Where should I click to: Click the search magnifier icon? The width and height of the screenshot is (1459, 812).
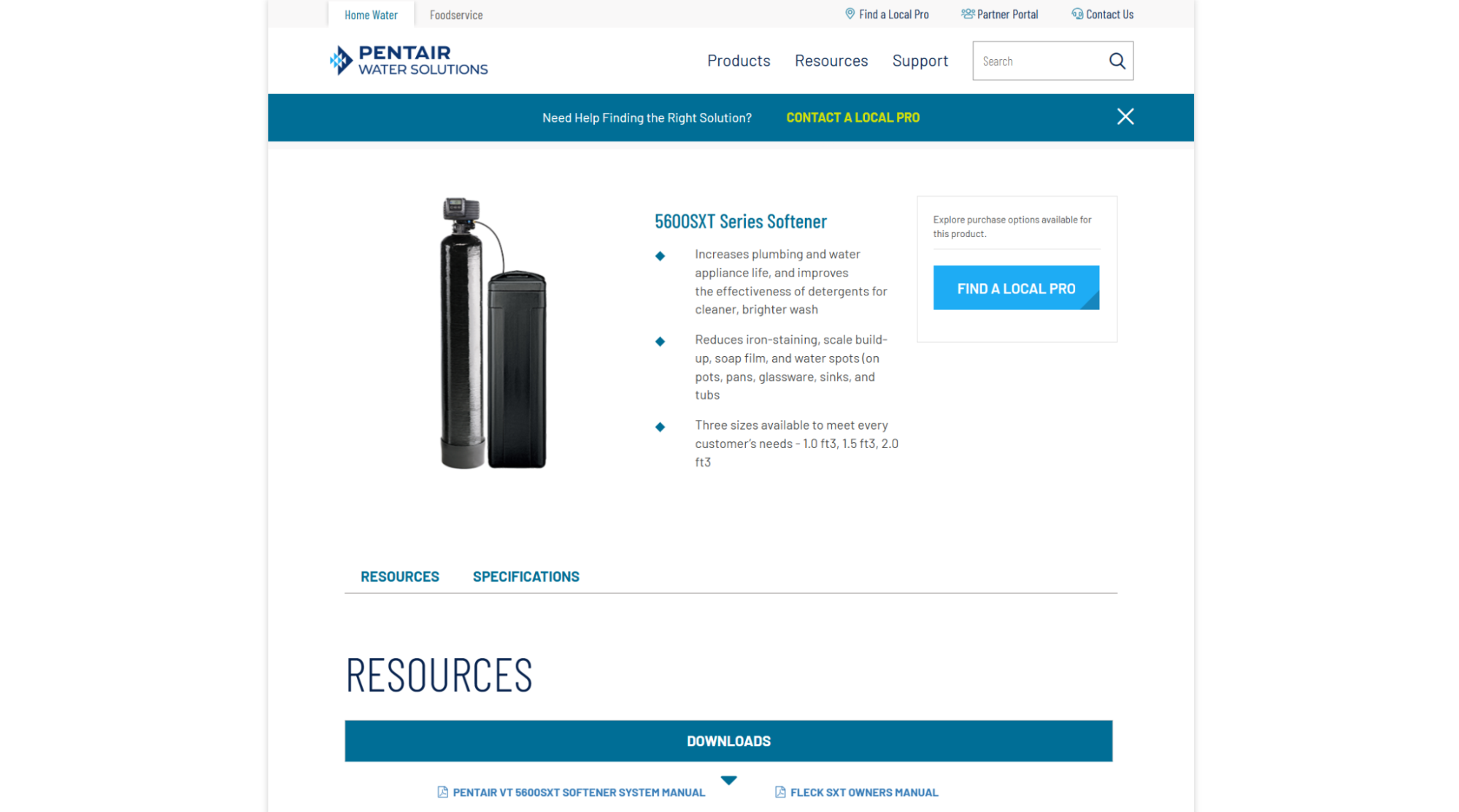coord(1117,61)
